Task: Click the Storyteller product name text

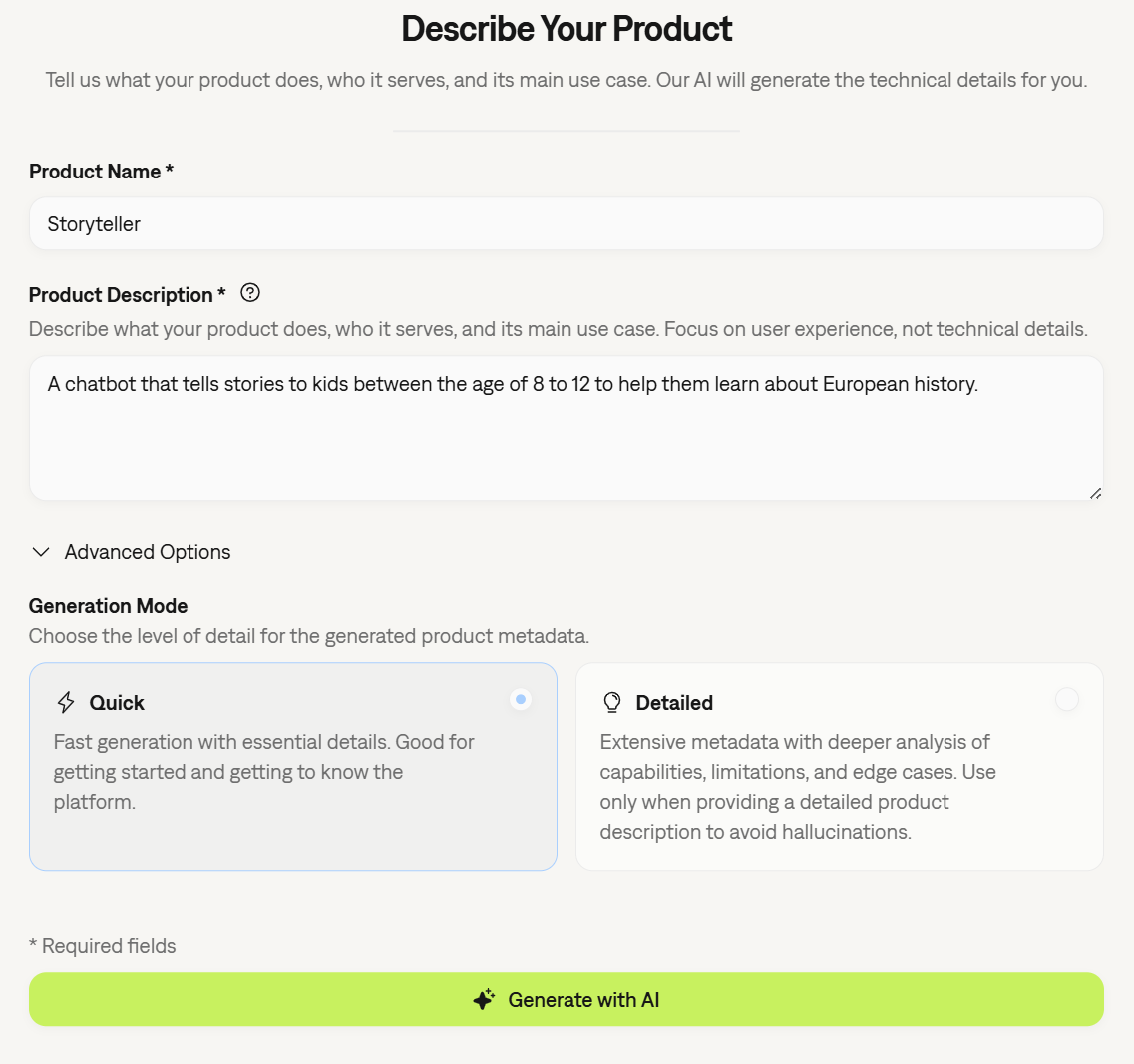Action: tap(94, 223)
